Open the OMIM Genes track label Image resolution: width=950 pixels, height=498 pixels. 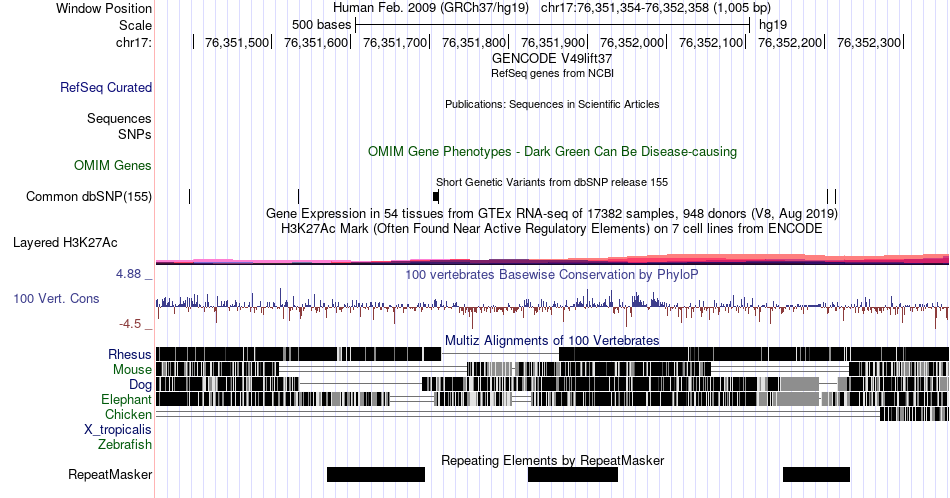(113, 165)
